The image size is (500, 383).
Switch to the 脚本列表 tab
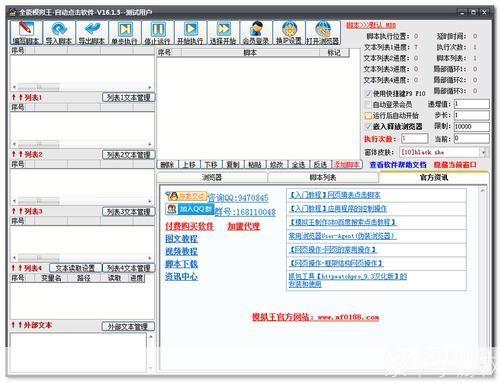coord(323,177)
